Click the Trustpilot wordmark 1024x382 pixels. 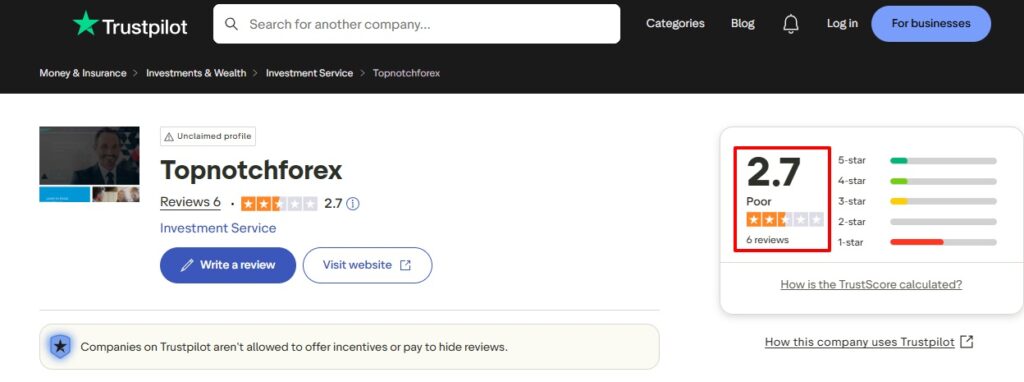tap(145, 27)
